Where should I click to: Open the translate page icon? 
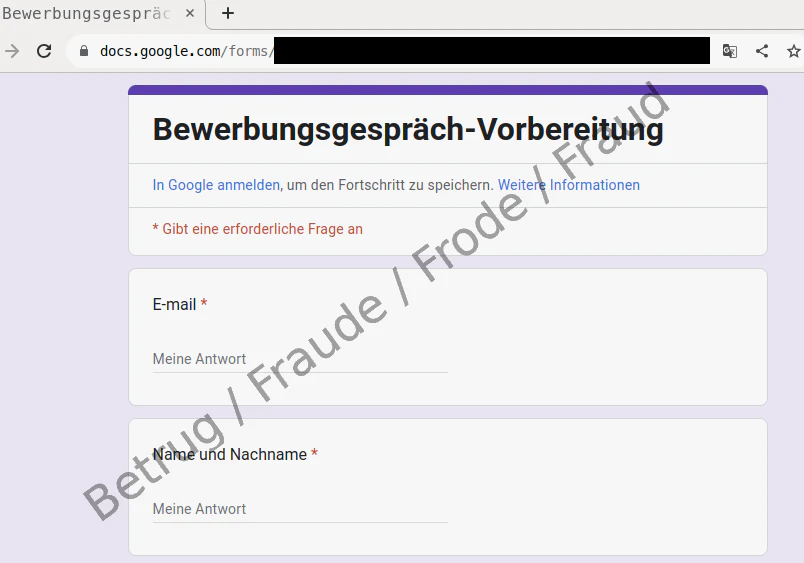coord(730,51)
